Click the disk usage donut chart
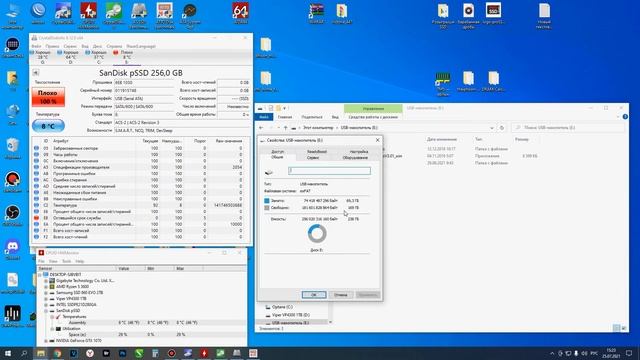The height and width of the screenshot is (360, 640). pyautogui.click(x=317, y=234)
